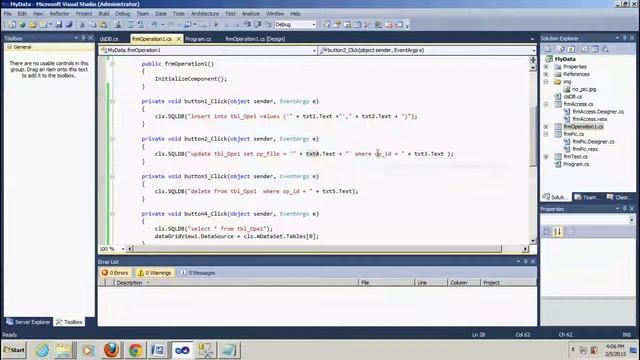The width and height of the screenshot is (640, 360).
Task: Click the media player taskbar icon
Action: (x=87, y=350)
